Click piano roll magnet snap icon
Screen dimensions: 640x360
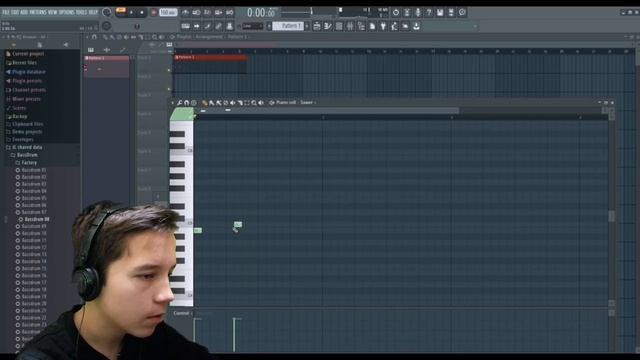(x=187, y=103)
